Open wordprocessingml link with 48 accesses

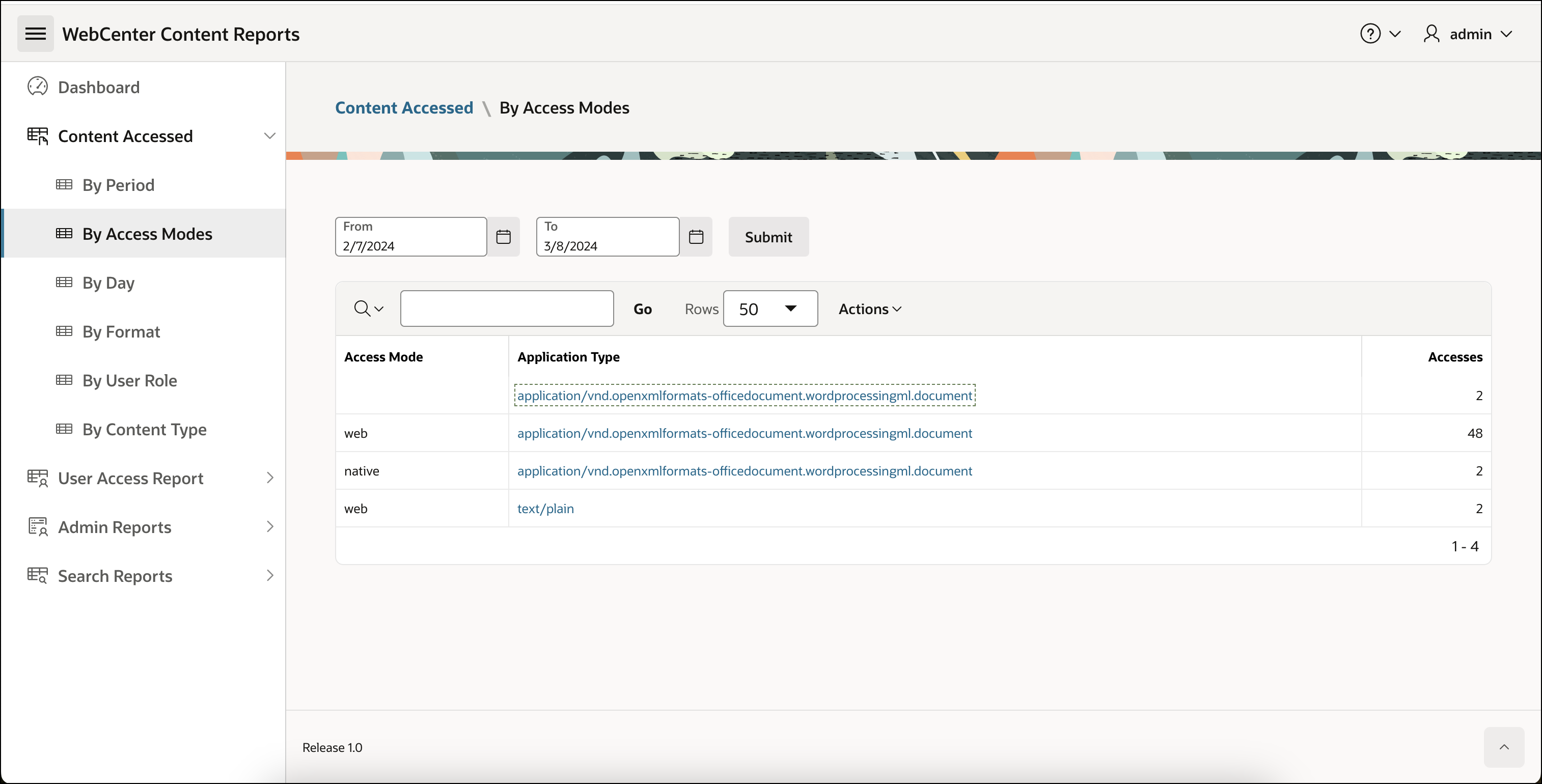tap(745, 433)
